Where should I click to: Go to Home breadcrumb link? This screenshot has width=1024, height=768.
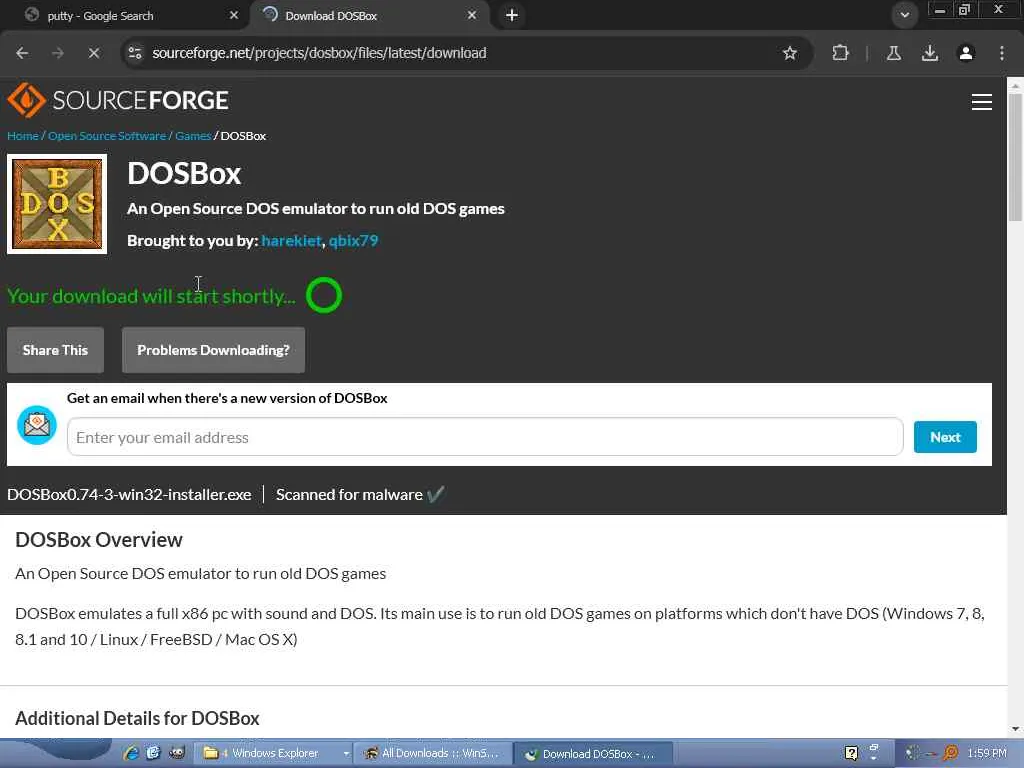click(23, 136)
